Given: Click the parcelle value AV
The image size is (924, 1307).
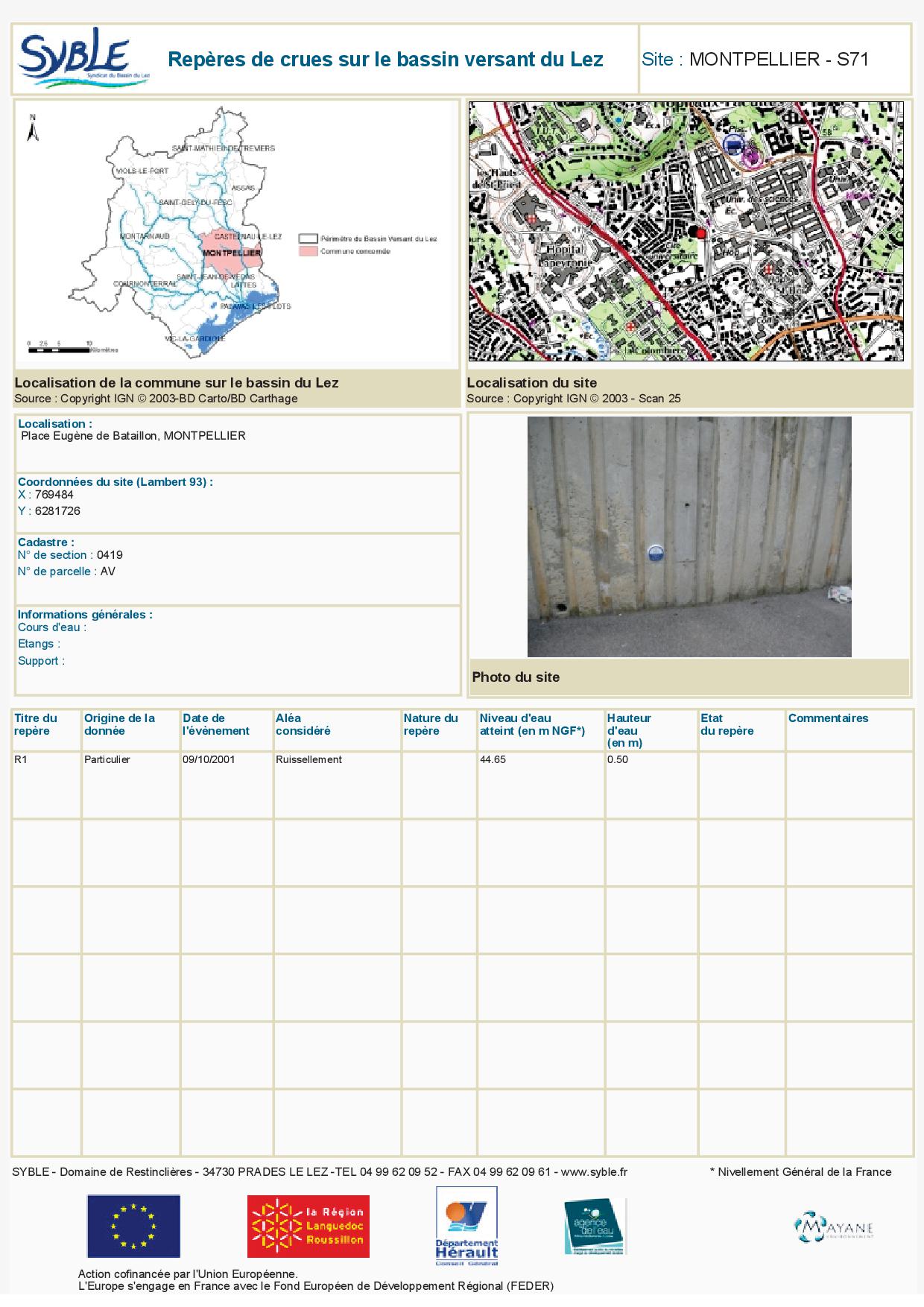Looking at the screenshot, I should pos(108,572).
